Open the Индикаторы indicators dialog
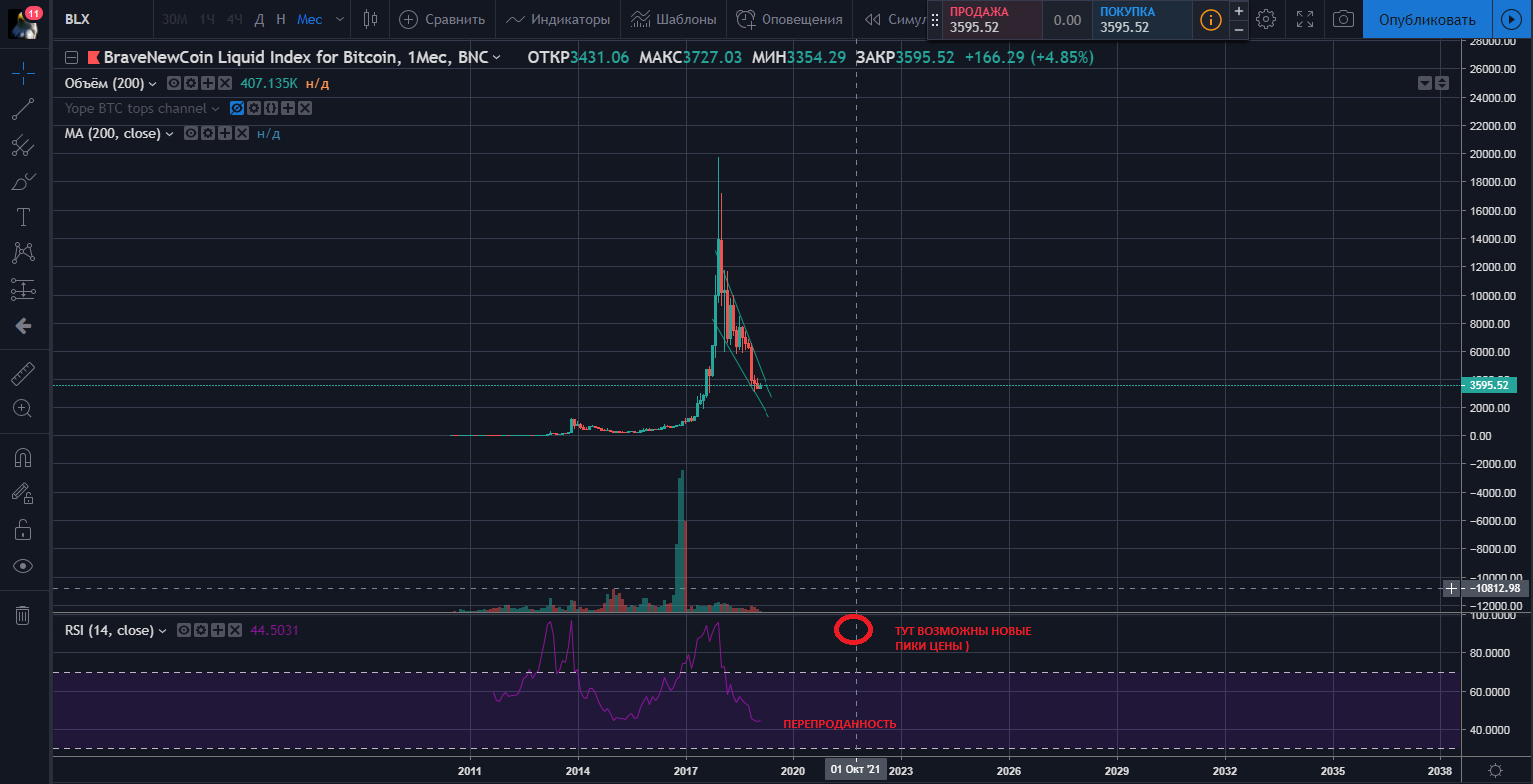1533x784 pixels. [x=558, y=19]
